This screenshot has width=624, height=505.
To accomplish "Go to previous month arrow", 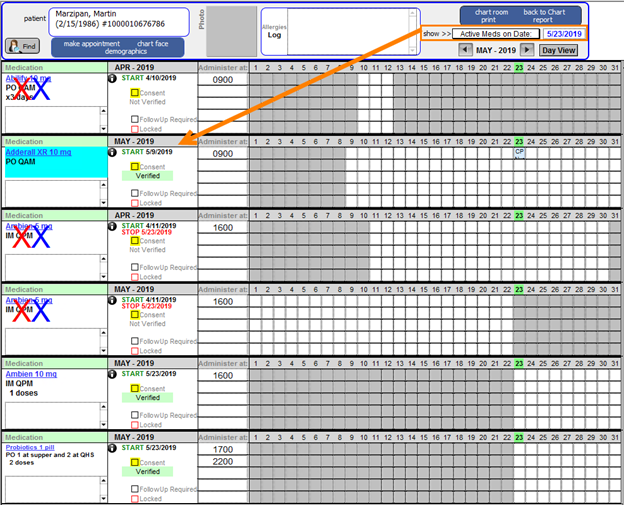I will [x=464, y=50].
